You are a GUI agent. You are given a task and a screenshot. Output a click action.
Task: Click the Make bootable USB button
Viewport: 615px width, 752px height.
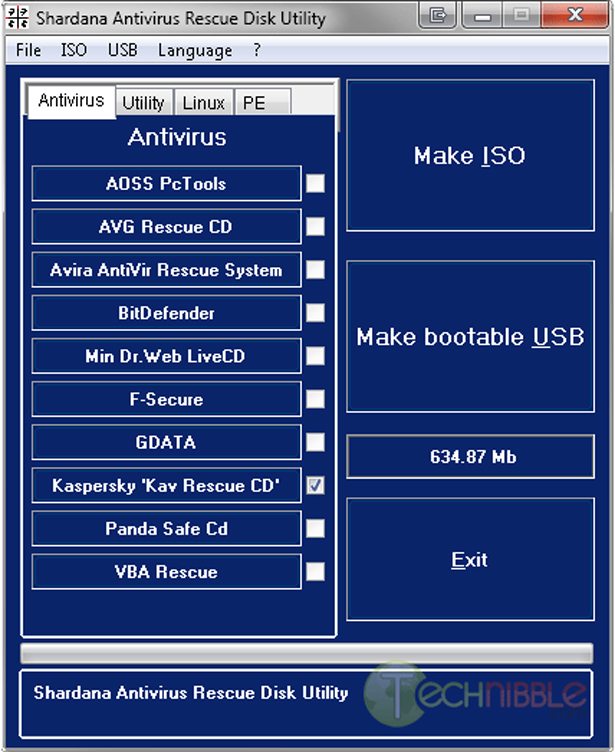click(470, 337)
